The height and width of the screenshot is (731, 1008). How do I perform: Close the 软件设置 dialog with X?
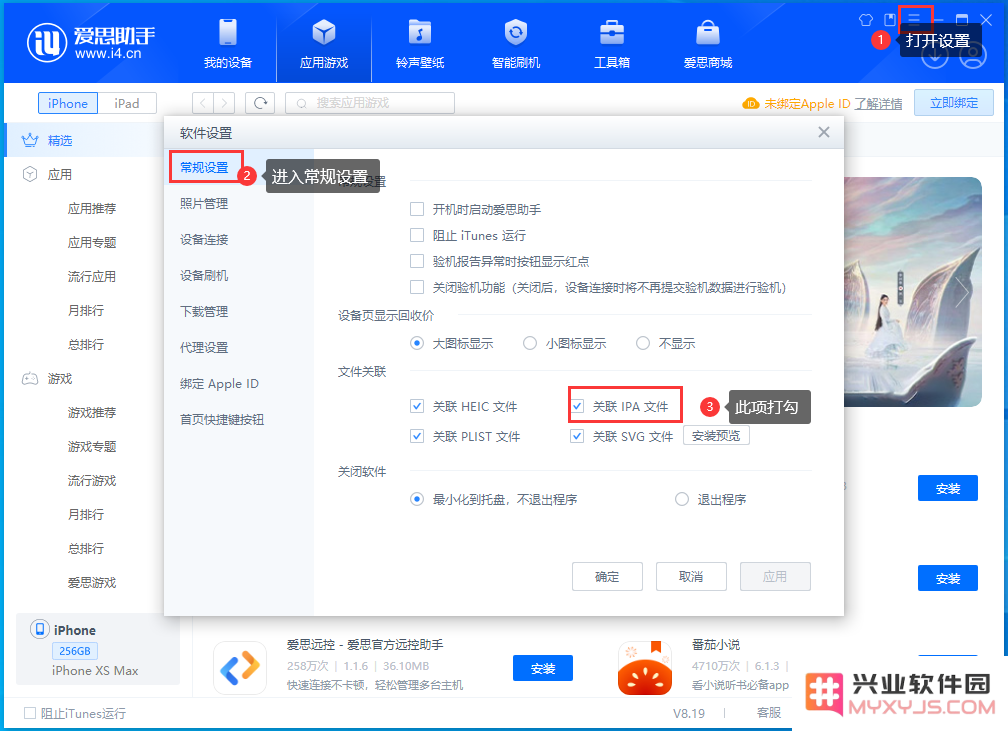824,132
